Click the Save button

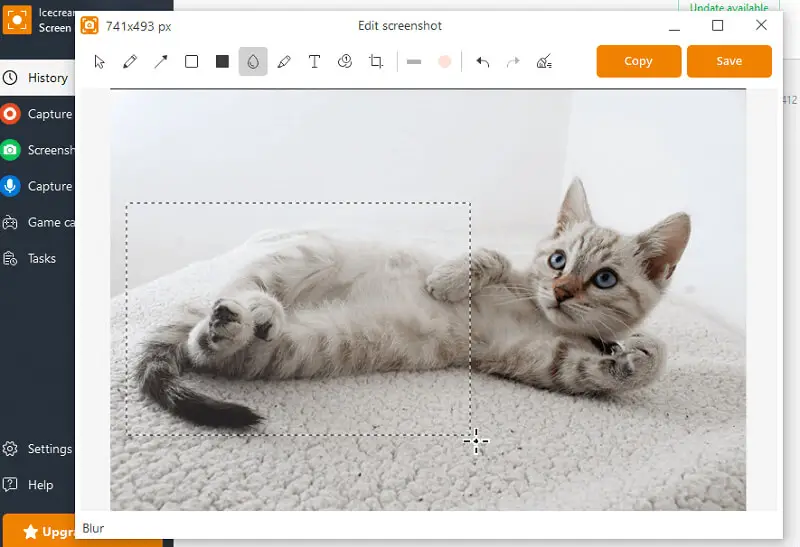coord(729,61)
